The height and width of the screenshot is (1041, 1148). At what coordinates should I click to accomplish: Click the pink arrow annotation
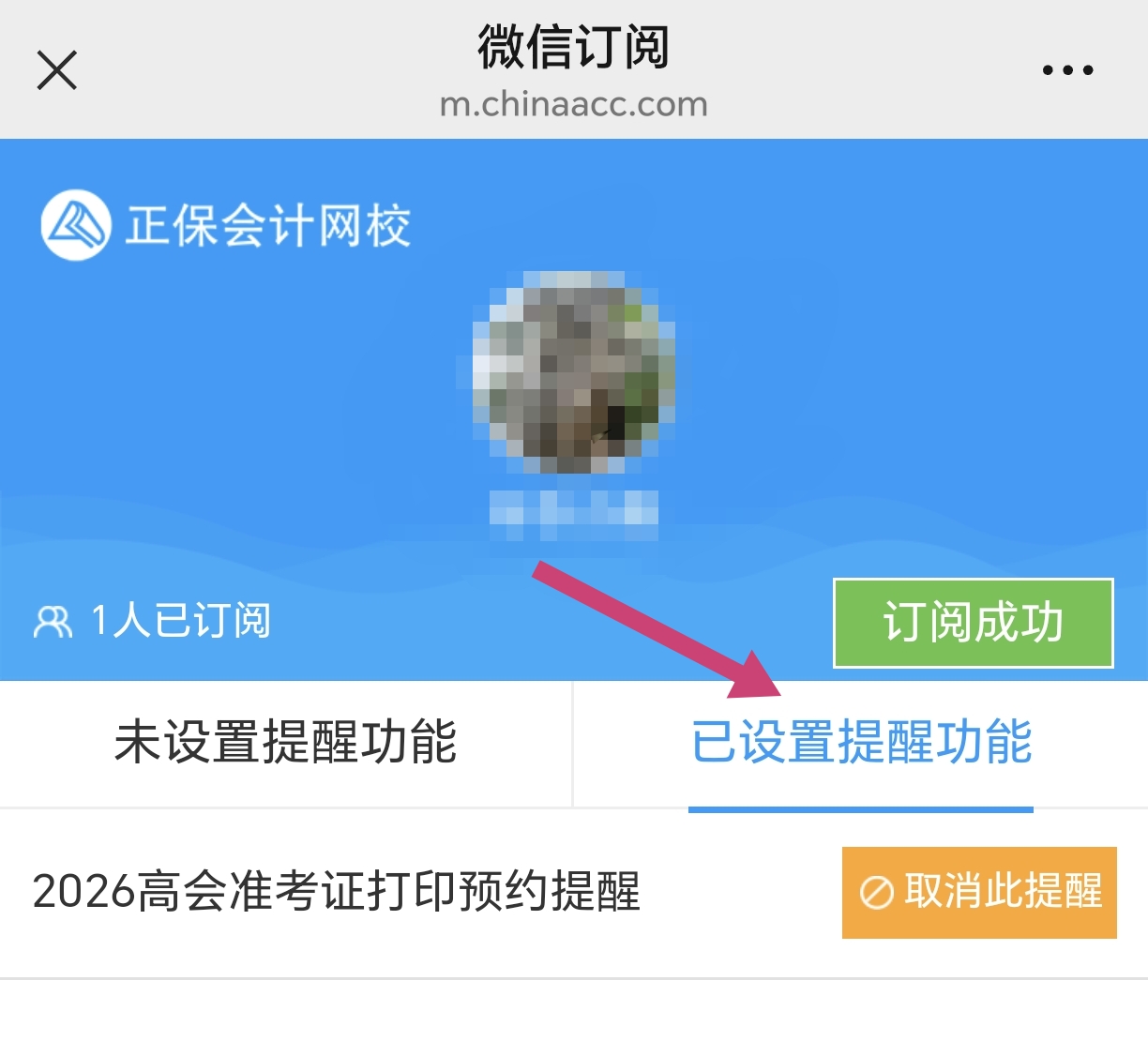[x=658, y=630]
